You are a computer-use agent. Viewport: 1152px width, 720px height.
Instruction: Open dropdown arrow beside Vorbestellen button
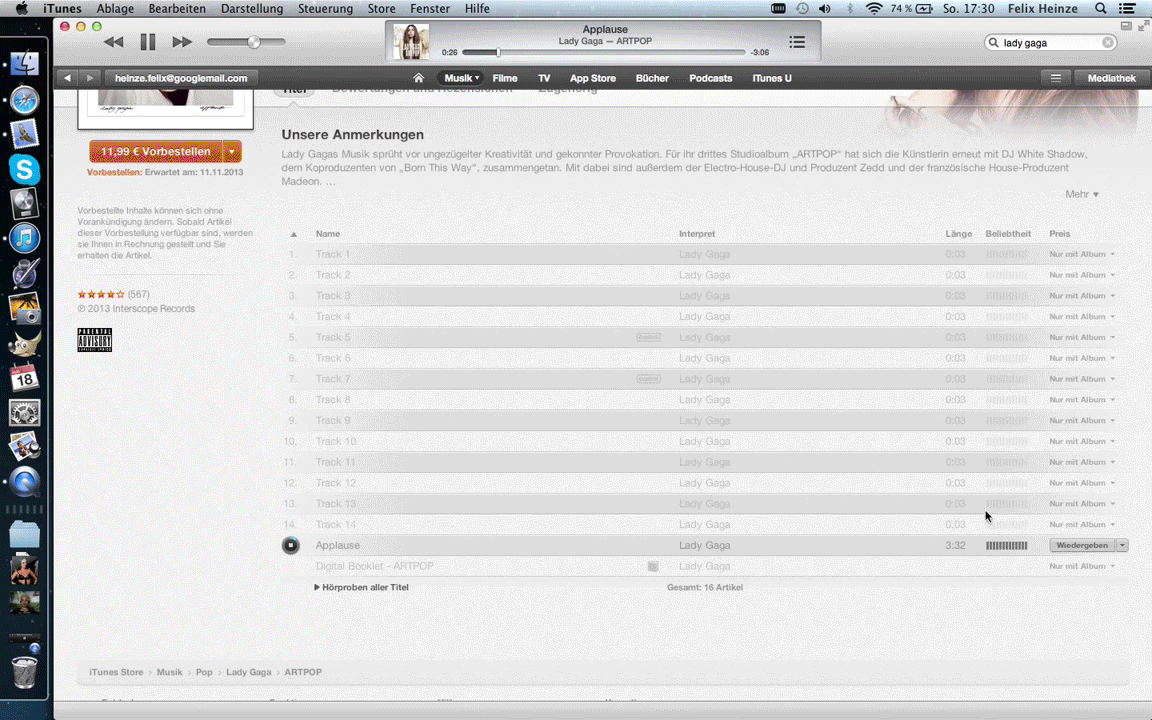(232, 151)
